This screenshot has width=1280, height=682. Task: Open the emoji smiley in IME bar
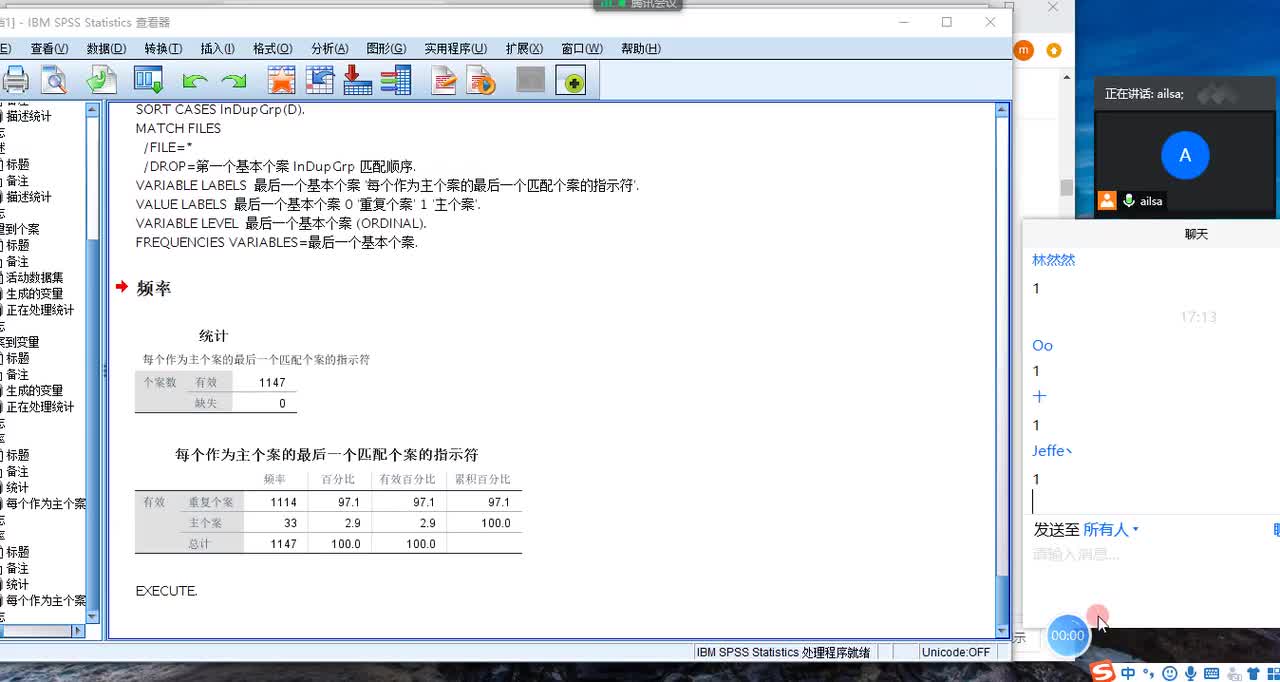[x=1170, y=673]
